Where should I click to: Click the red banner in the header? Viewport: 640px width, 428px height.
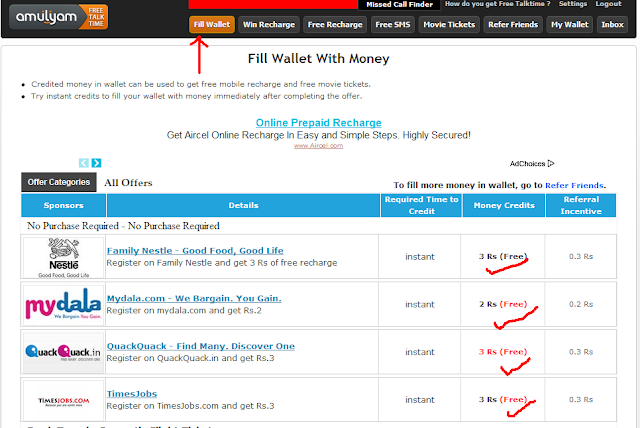click(273, 4)
